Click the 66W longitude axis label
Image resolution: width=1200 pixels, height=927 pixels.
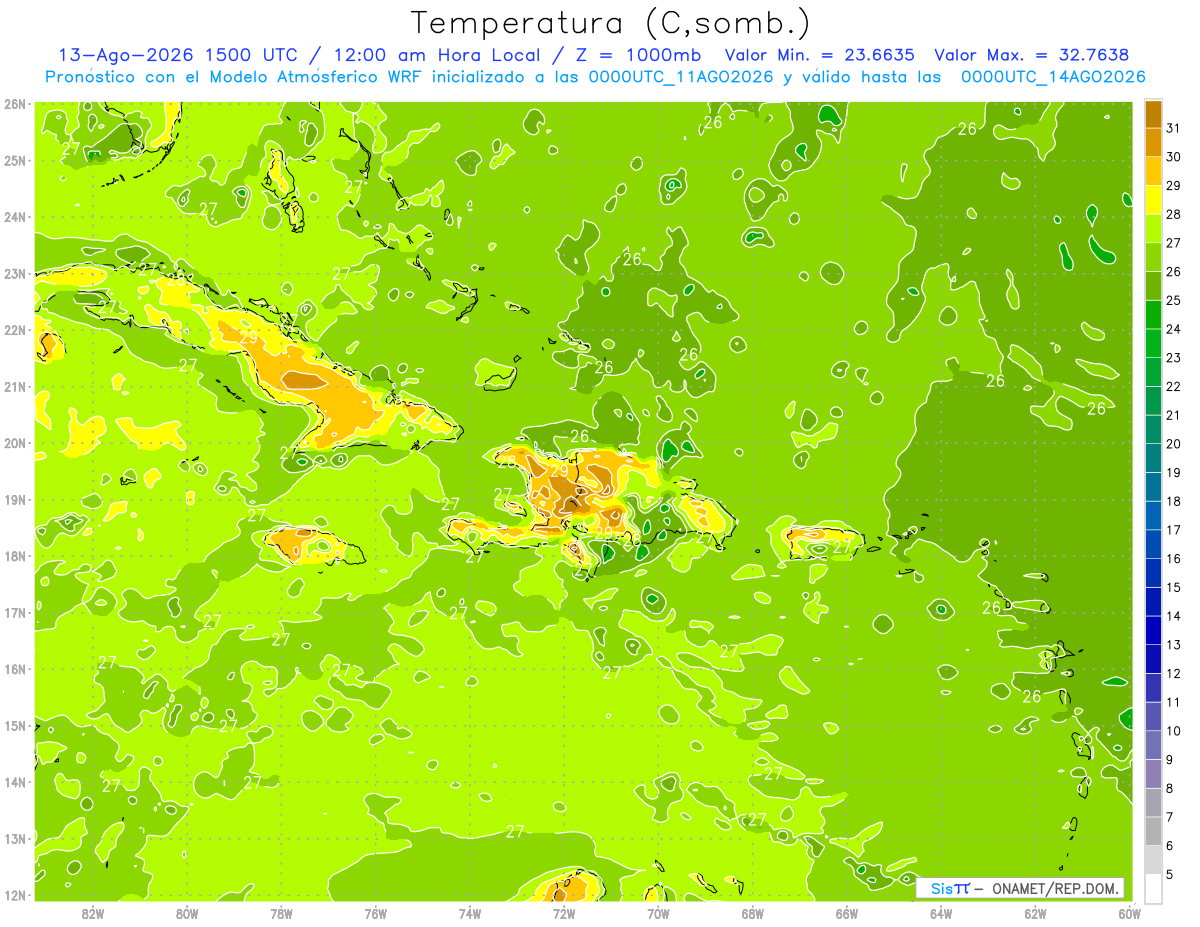click(846, 912)
